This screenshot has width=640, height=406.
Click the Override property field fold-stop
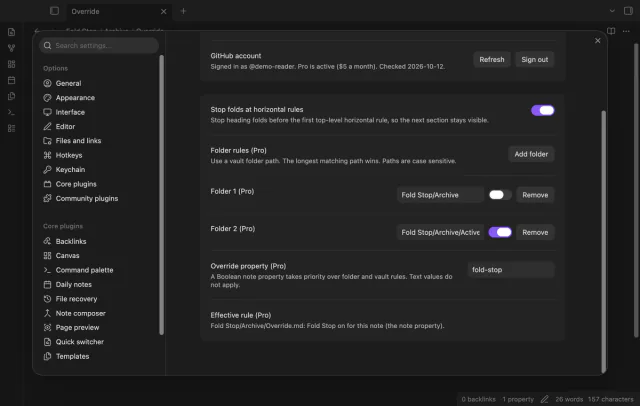(511, 270)
